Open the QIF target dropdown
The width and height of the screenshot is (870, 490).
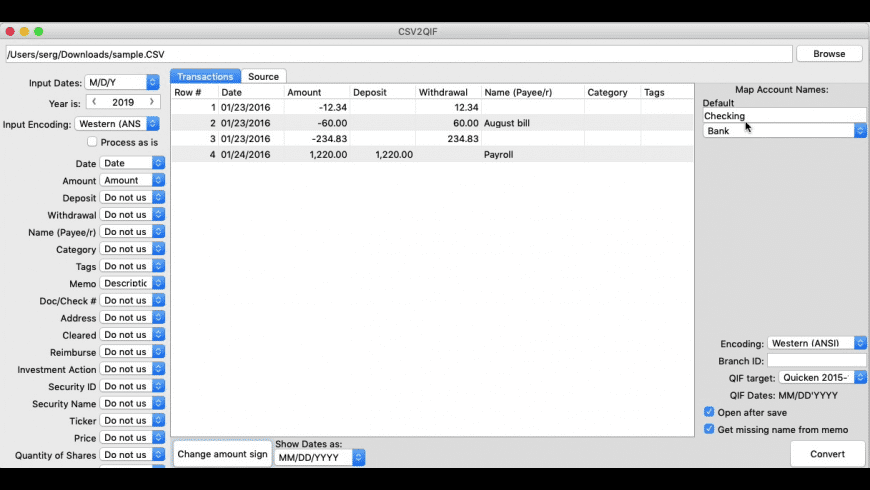pyautogui.click(x=822, y=377)
